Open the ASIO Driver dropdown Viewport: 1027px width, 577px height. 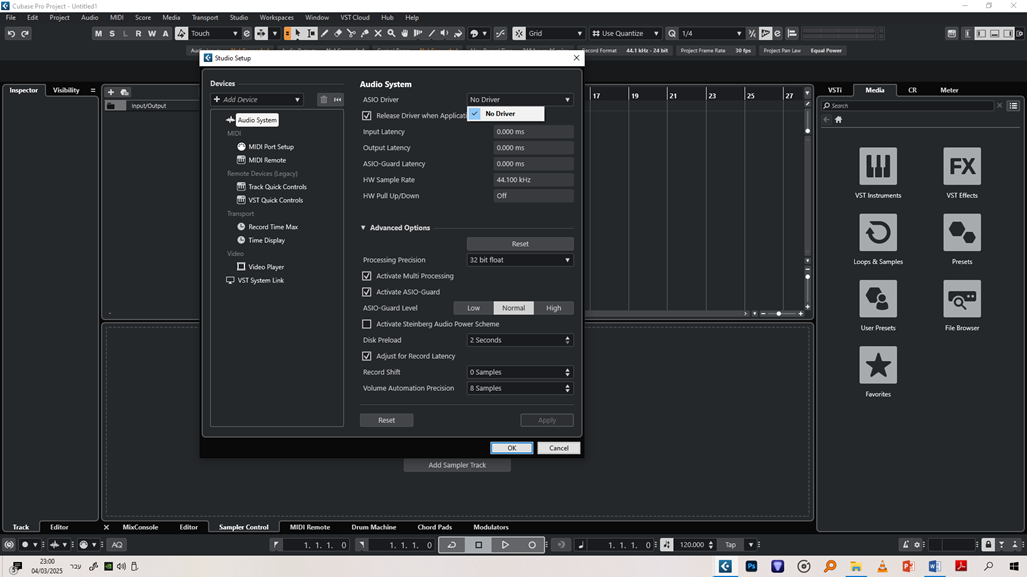click(520, 100)
